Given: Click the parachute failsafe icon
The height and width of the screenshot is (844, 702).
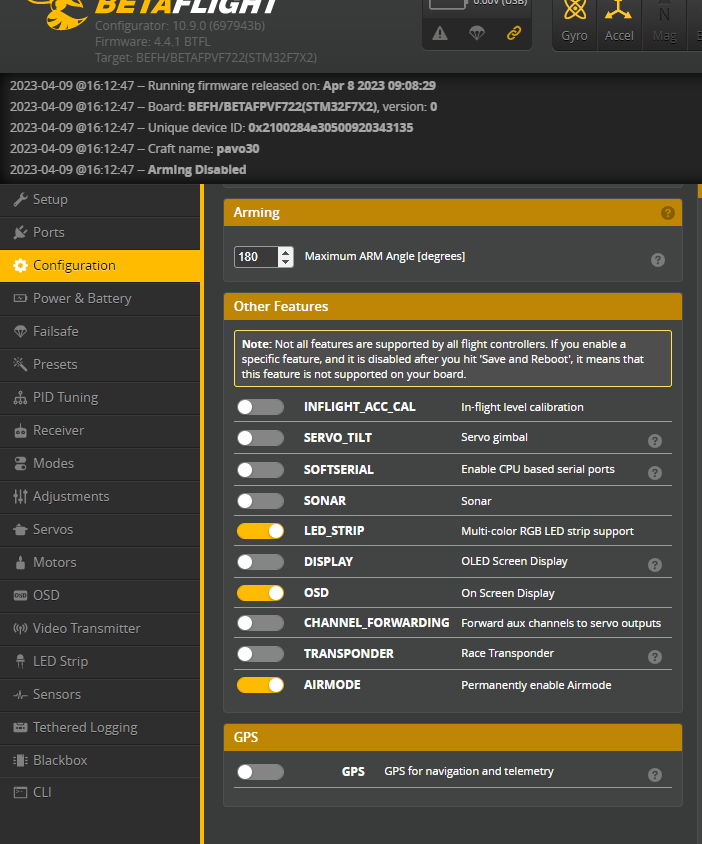Looking at the screenshot, I should (x=477, y=33).
